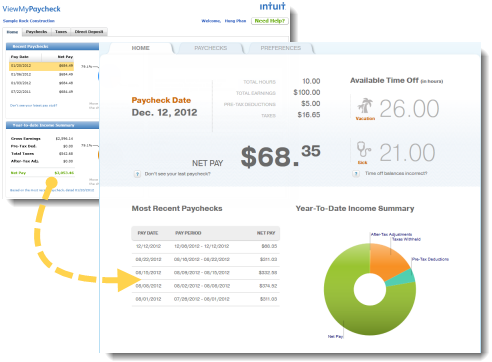
Task: Click the Sick stethoscope icon
Action: pyautogui.click(x=363, y=150)
